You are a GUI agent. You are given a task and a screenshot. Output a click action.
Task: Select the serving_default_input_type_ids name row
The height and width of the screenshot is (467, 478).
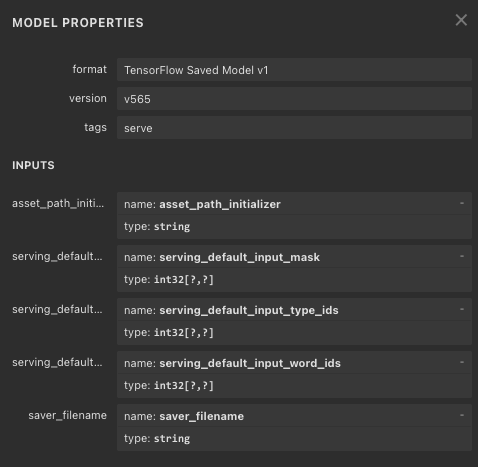294,310
